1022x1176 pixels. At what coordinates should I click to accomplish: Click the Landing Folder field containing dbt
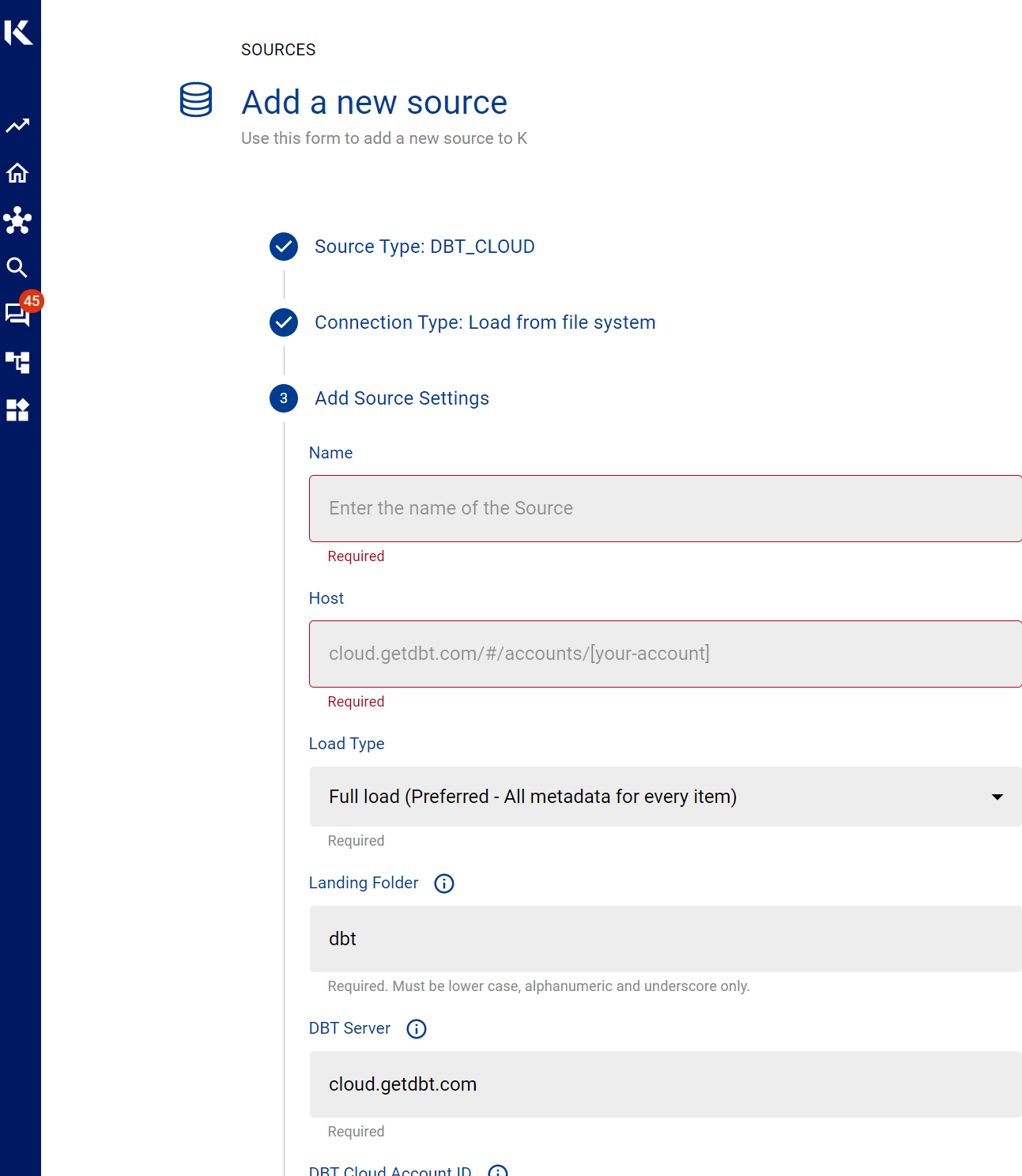(x=665, y=939)
